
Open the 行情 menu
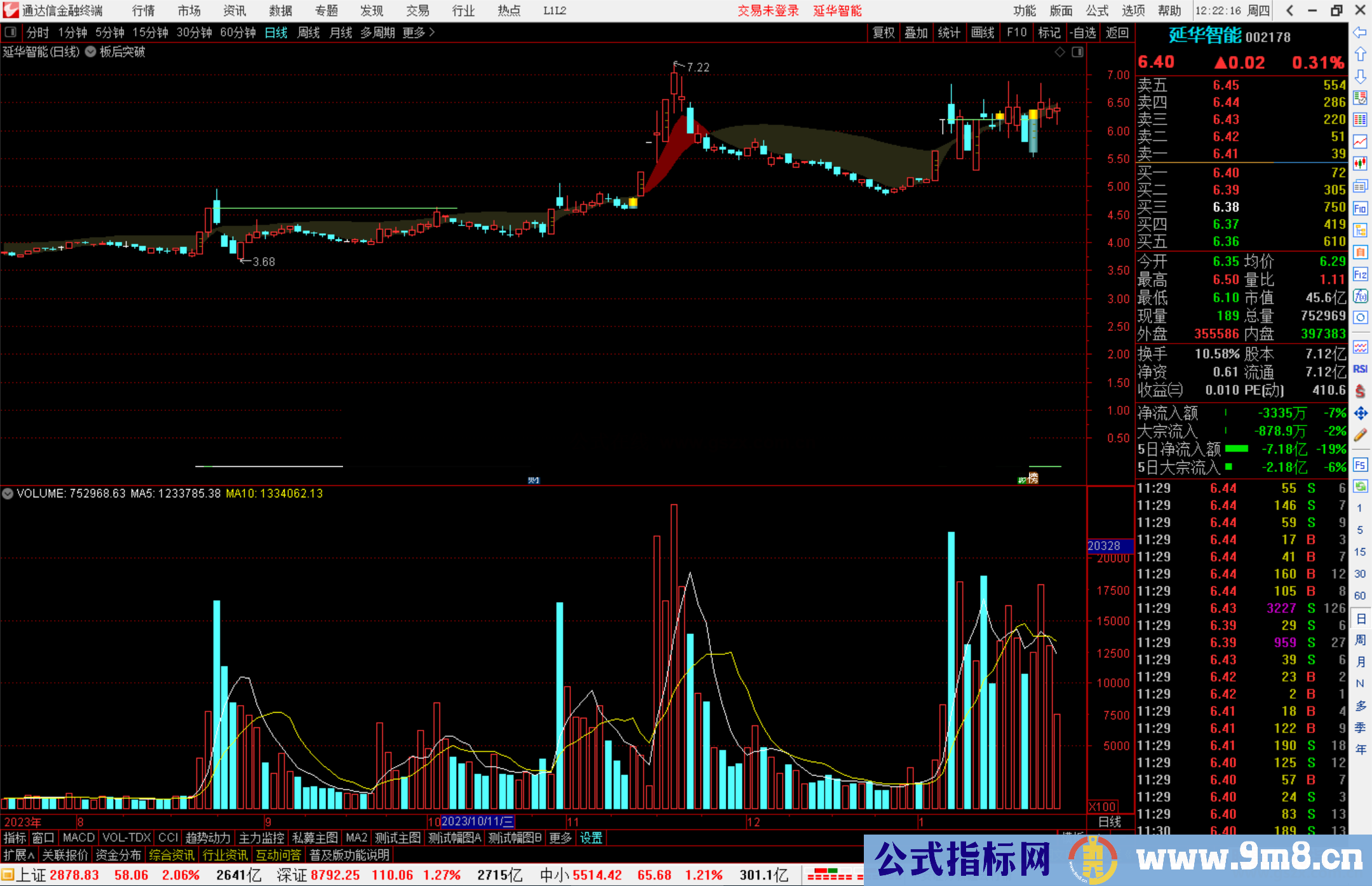143,11
